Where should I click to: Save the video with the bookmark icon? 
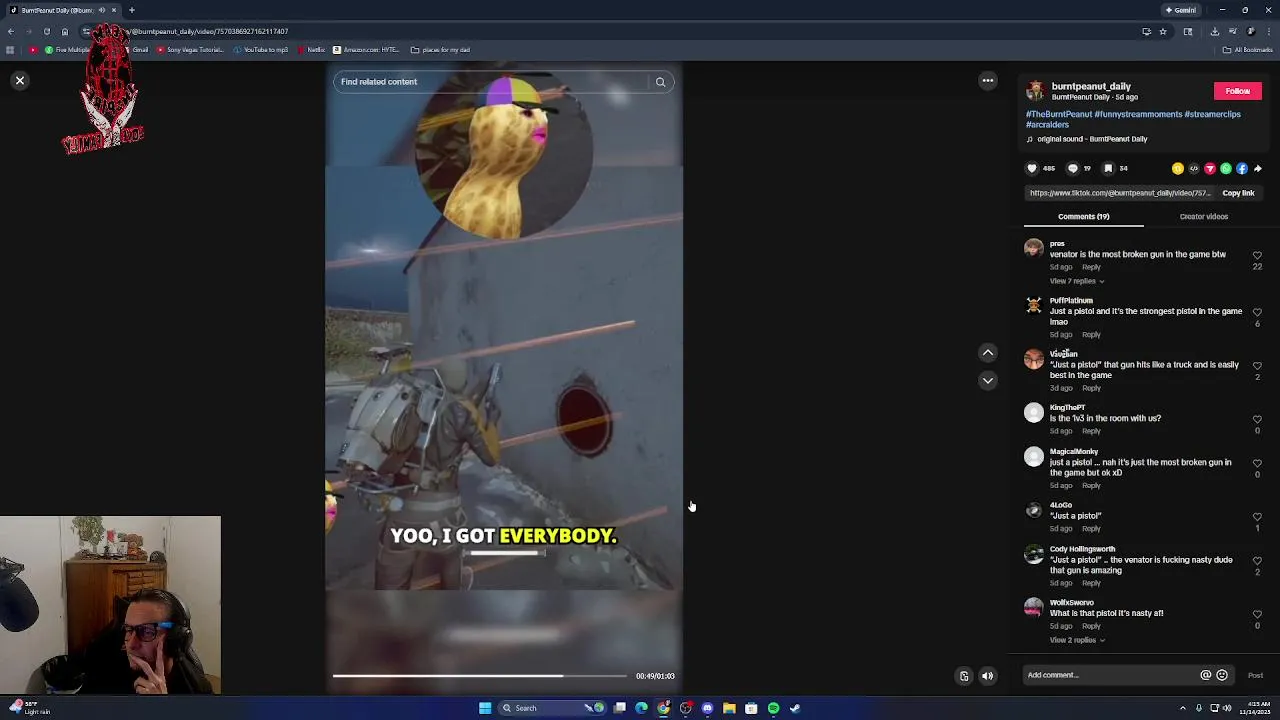1108,168
